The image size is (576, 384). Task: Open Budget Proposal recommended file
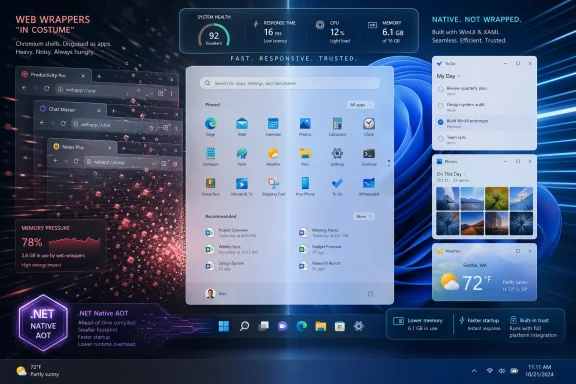[320, 250]
